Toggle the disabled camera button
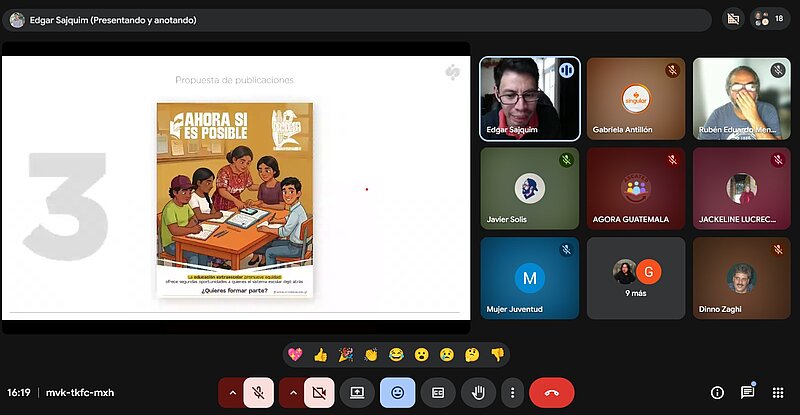This screenshot has width=800, height=415. 319,393
